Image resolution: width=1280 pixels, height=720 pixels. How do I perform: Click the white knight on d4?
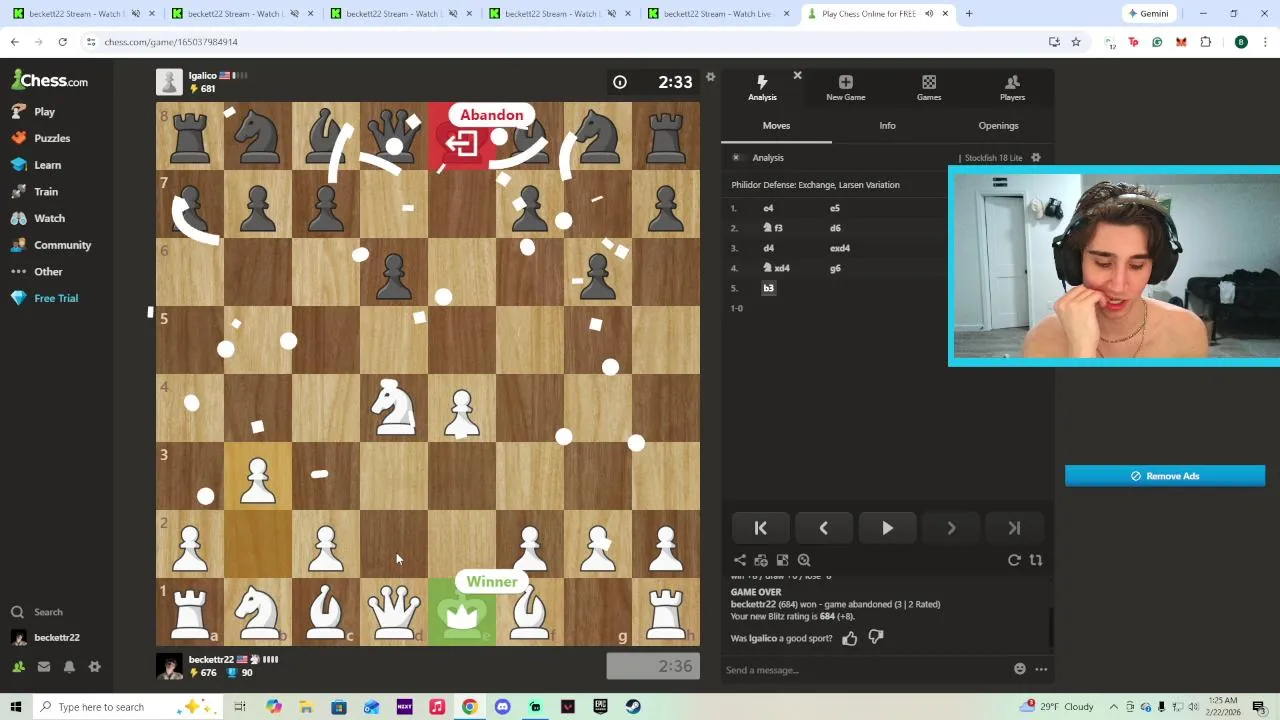coord(394,408)
